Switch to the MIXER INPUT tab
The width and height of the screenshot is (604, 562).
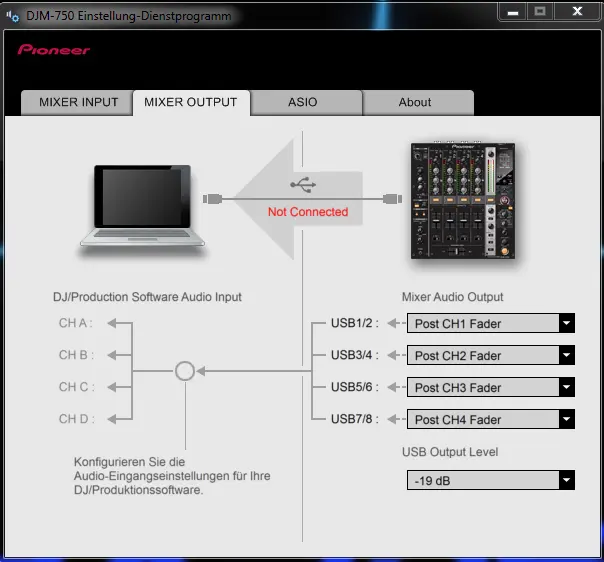pyautogui.click(x=78, y=102)
